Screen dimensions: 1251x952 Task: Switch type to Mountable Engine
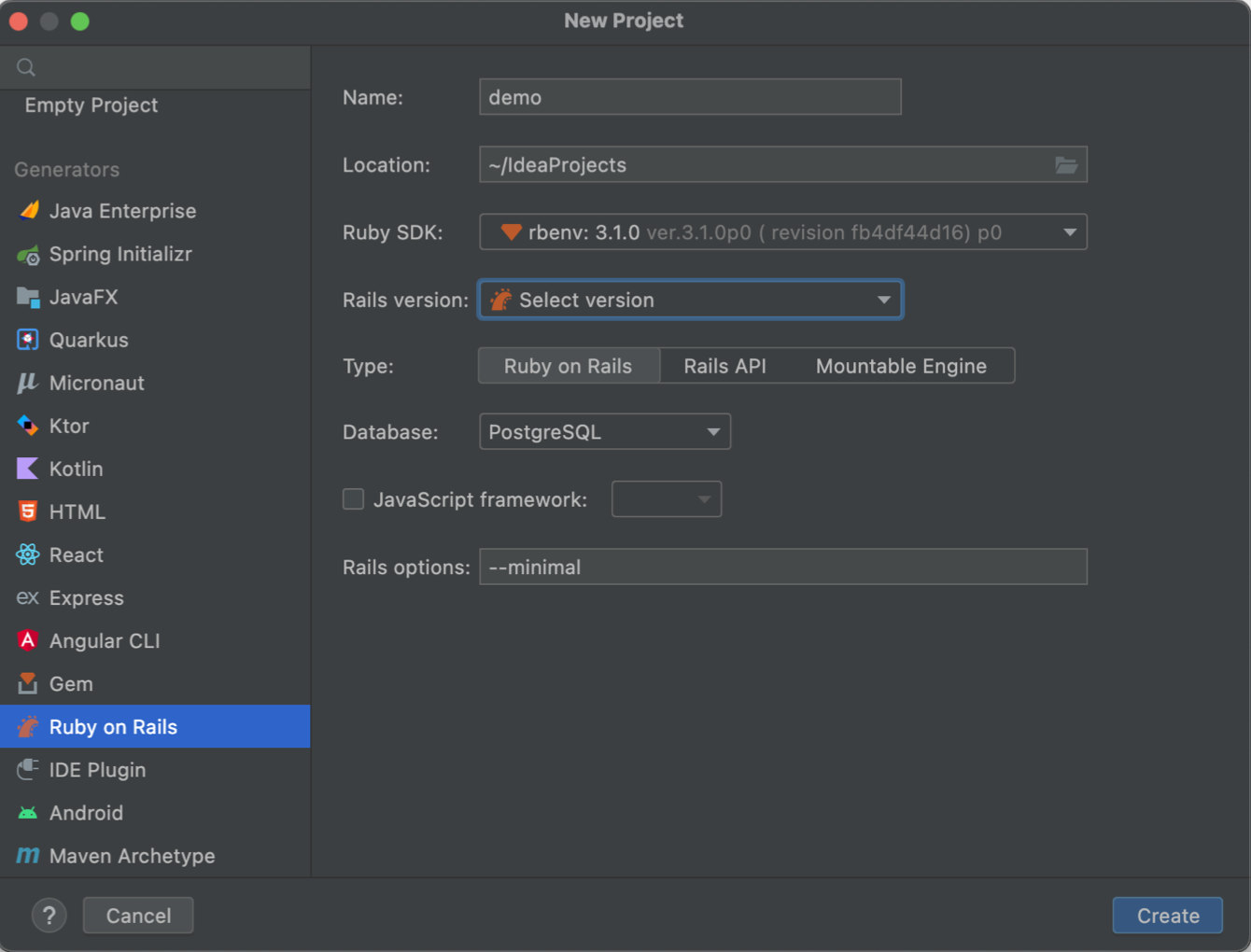[901, 366]
